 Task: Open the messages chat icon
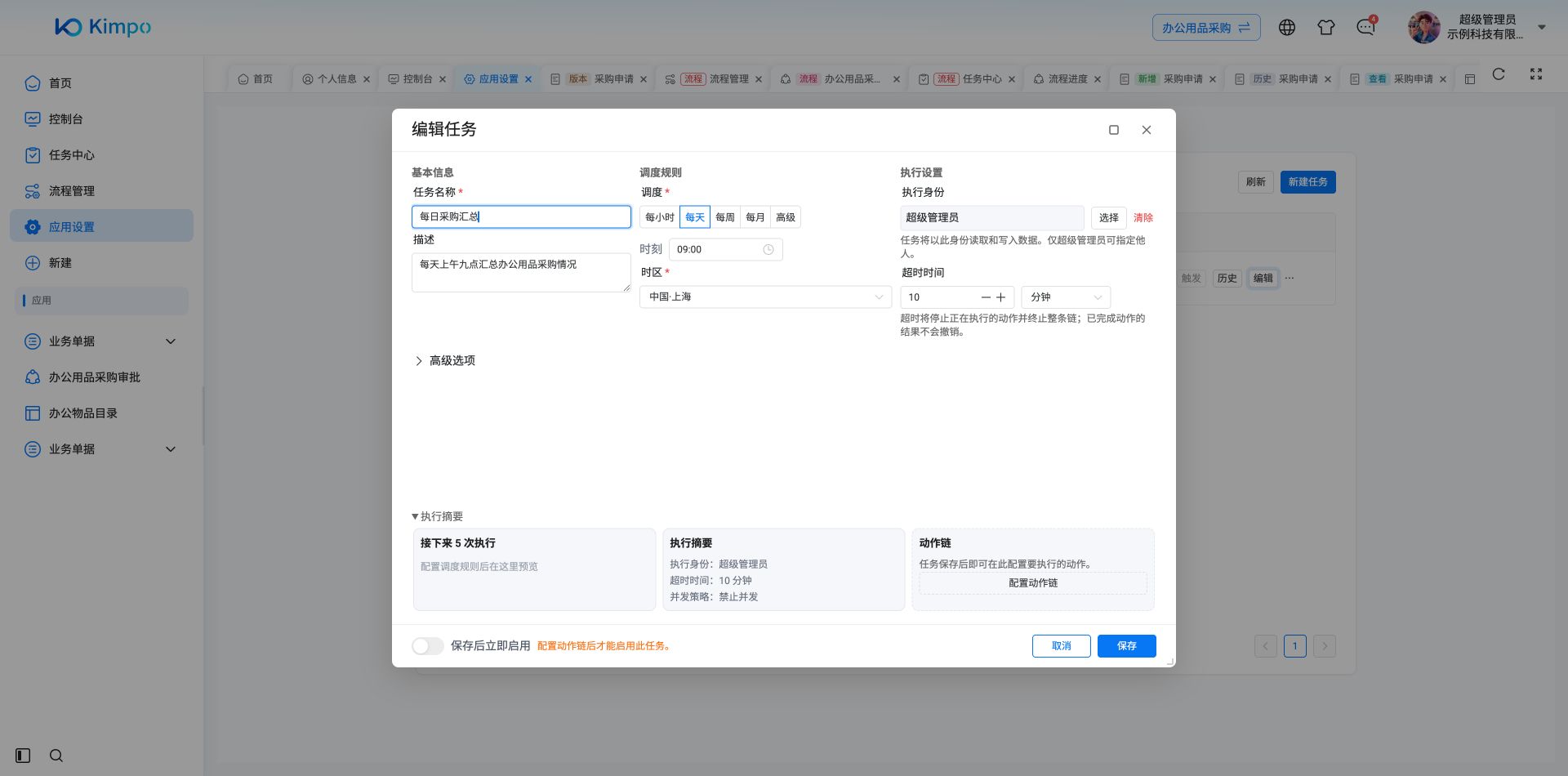coord(1365,28)
